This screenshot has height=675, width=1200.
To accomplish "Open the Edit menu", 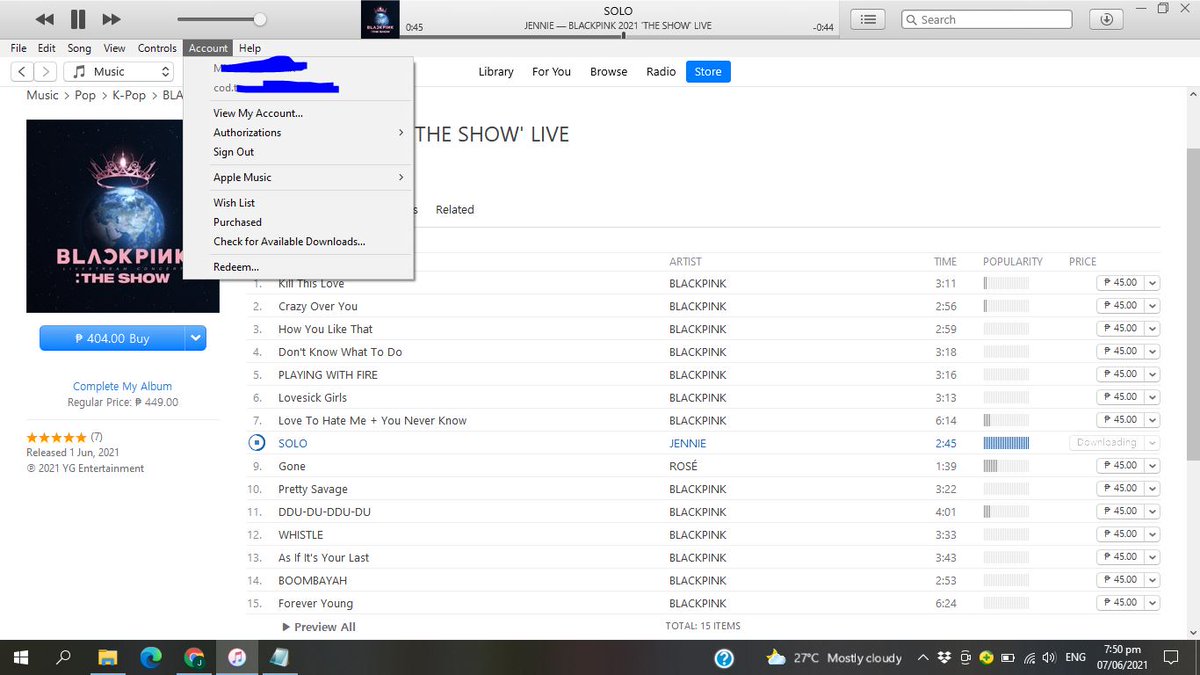I will tap(47, 48).
